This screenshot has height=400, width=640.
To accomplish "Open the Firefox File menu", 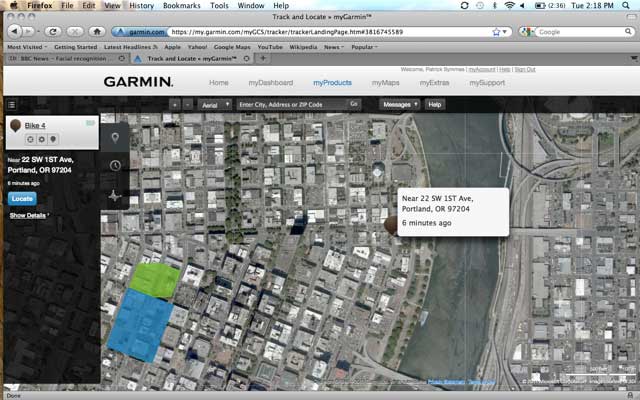I will tap(67, 5).
